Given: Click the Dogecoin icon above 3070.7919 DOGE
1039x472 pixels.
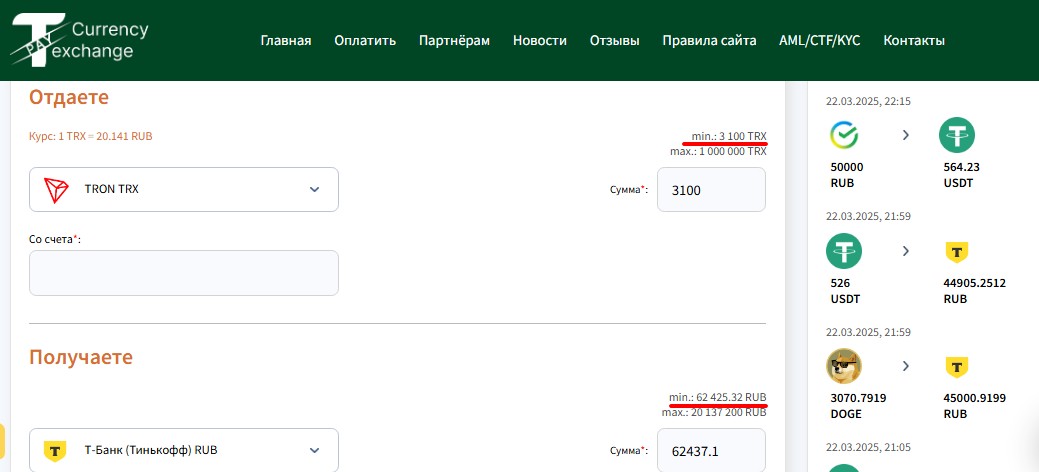Looking at the screenshot, I should click(x=844, y=366).
